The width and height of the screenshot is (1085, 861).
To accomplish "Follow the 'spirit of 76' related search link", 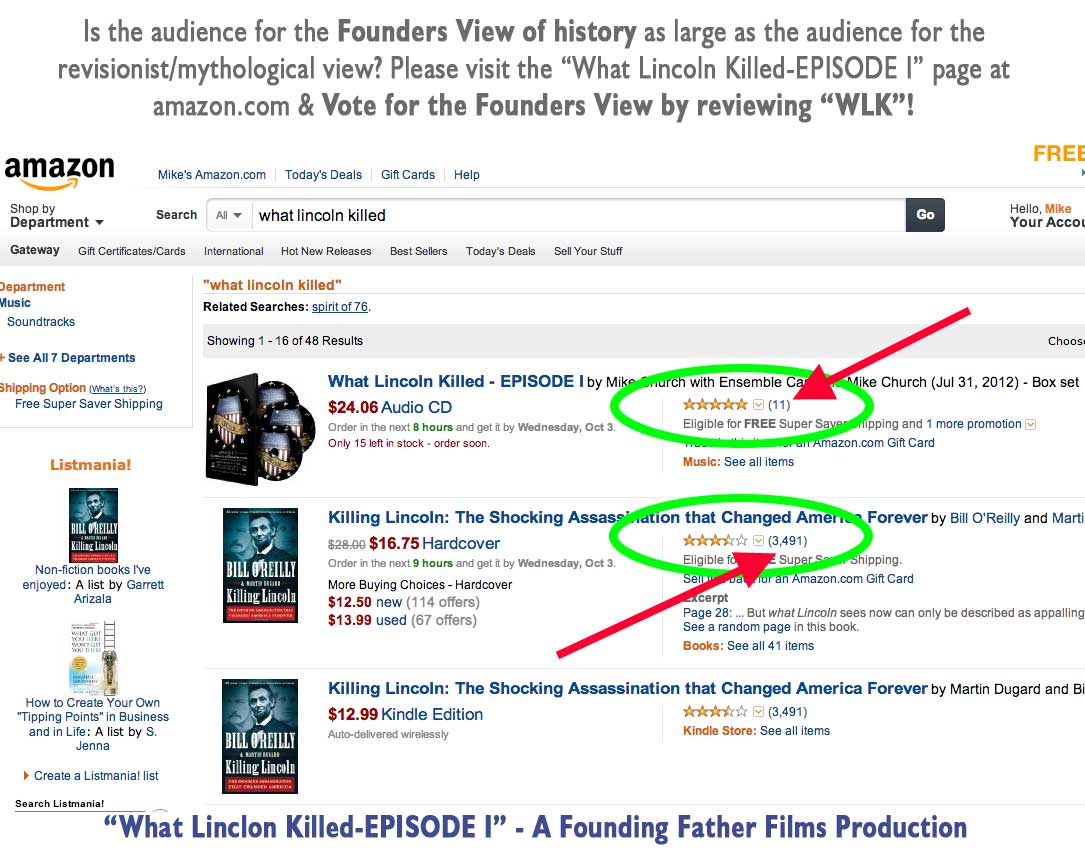I will point(340,307).
